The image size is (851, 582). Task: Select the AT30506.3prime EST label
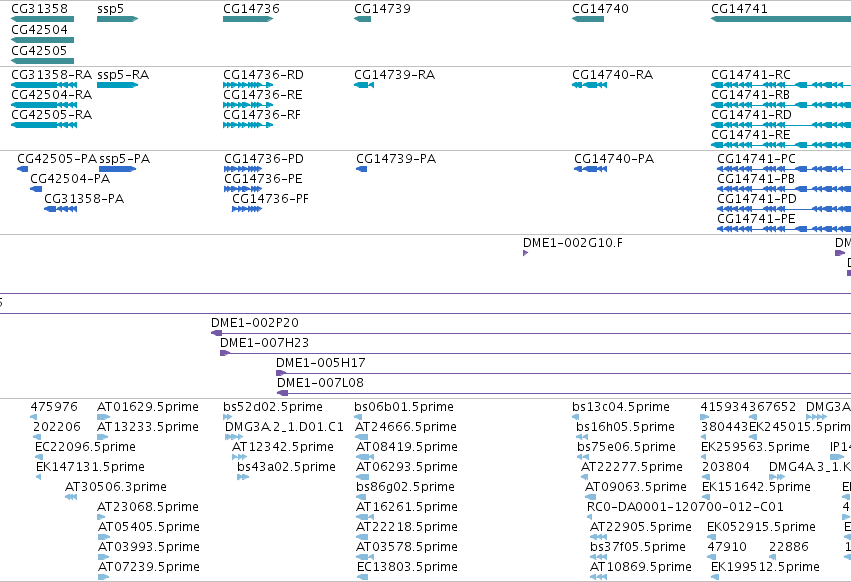116,488
